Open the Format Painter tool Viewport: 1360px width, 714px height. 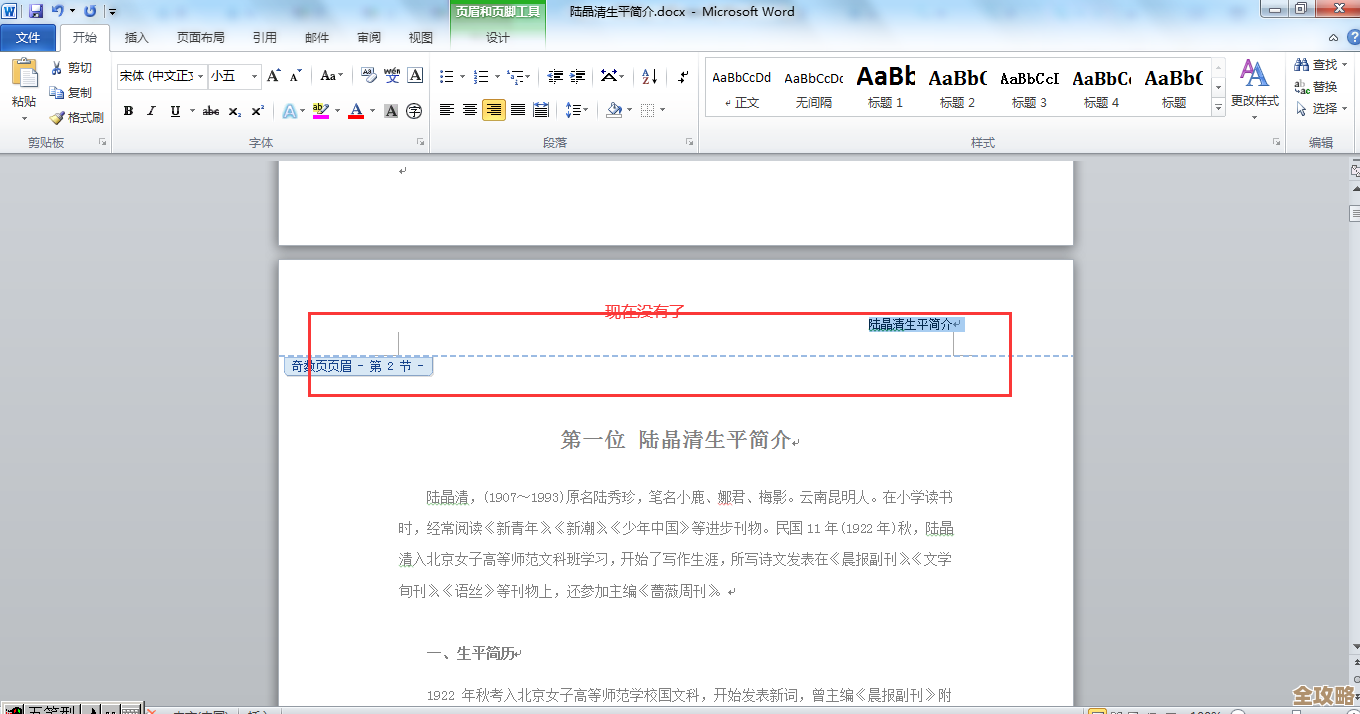point(77,117)
